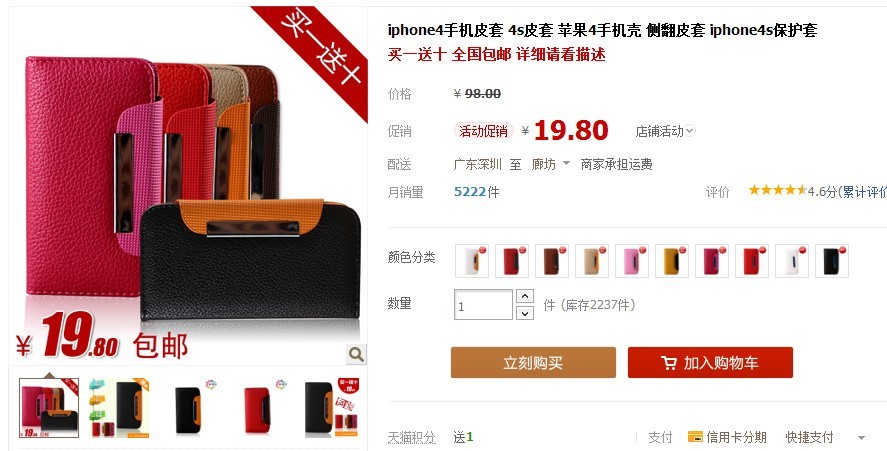Click the 加入购物车 button
This screenshot has width=887, height=451.
(711, 363)
